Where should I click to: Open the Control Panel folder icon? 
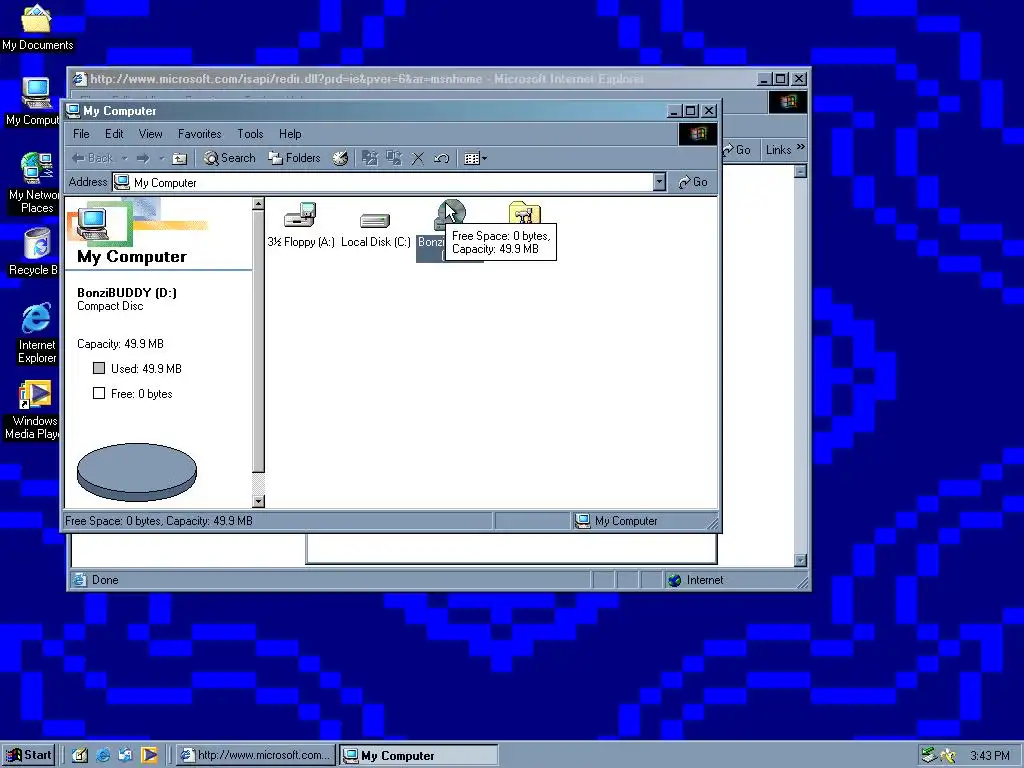[524, 213]
